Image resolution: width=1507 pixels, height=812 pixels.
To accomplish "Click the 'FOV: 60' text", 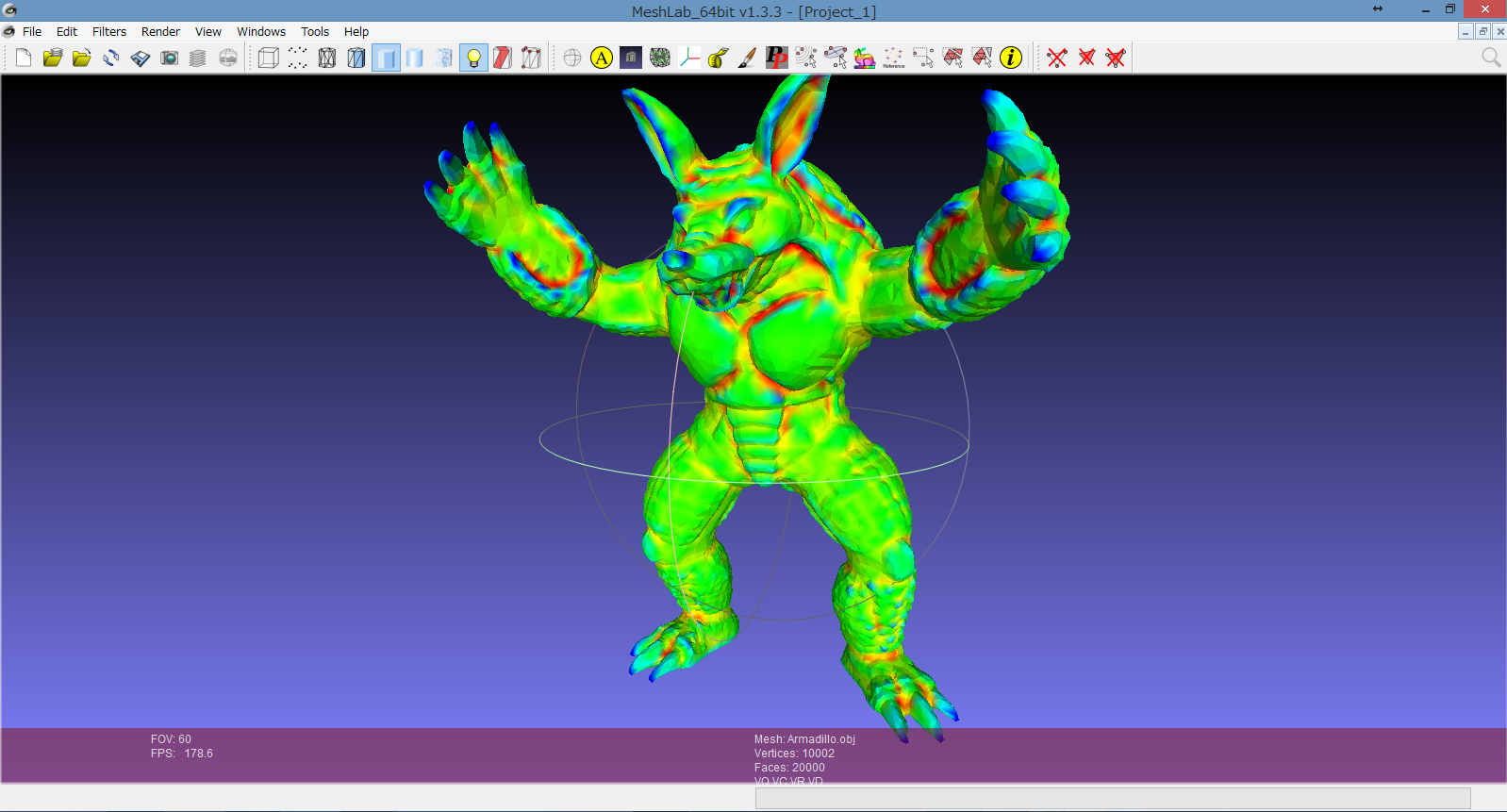I will pos(171,739).
